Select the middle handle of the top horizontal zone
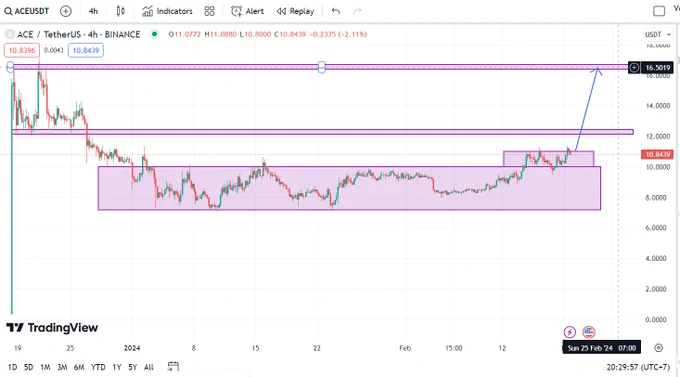Viewport: 680px width, 377px height. (x=322, y=67)
